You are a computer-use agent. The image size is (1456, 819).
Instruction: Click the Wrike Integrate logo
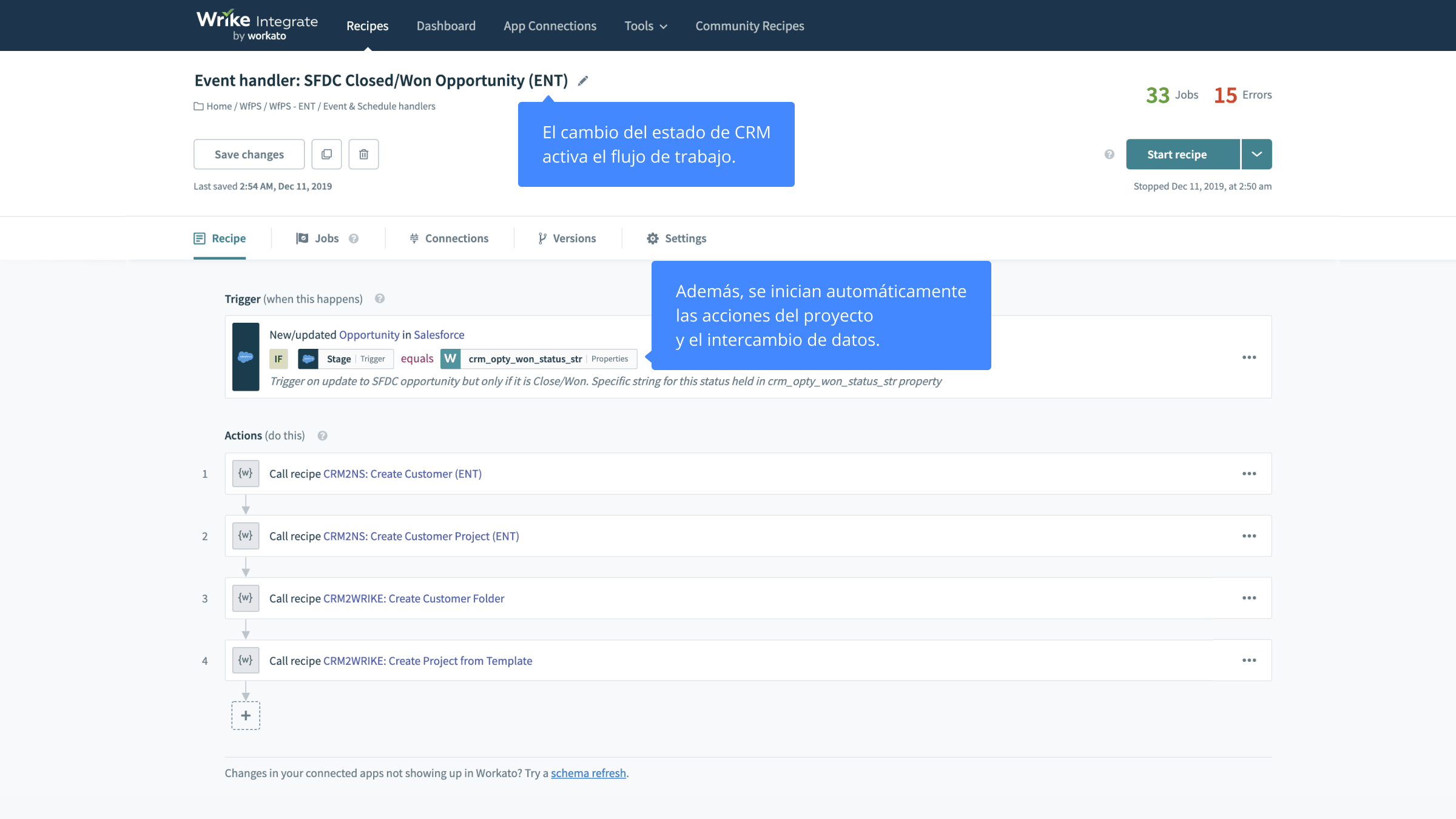tap(257, 25)
